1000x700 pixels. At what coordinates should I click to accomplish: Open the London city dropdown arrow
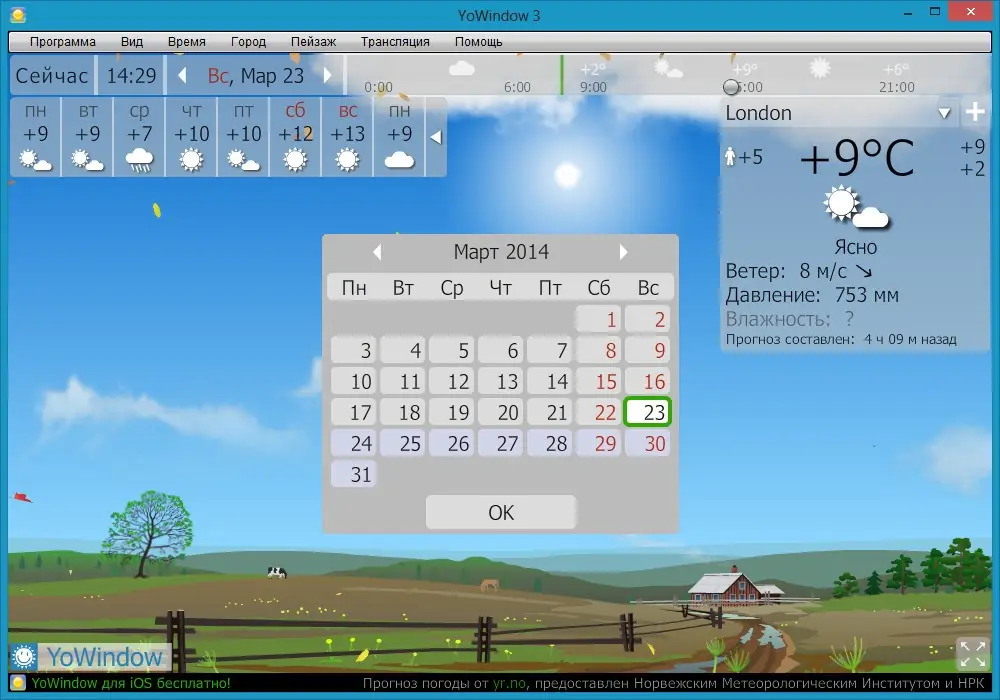point(945,113)
